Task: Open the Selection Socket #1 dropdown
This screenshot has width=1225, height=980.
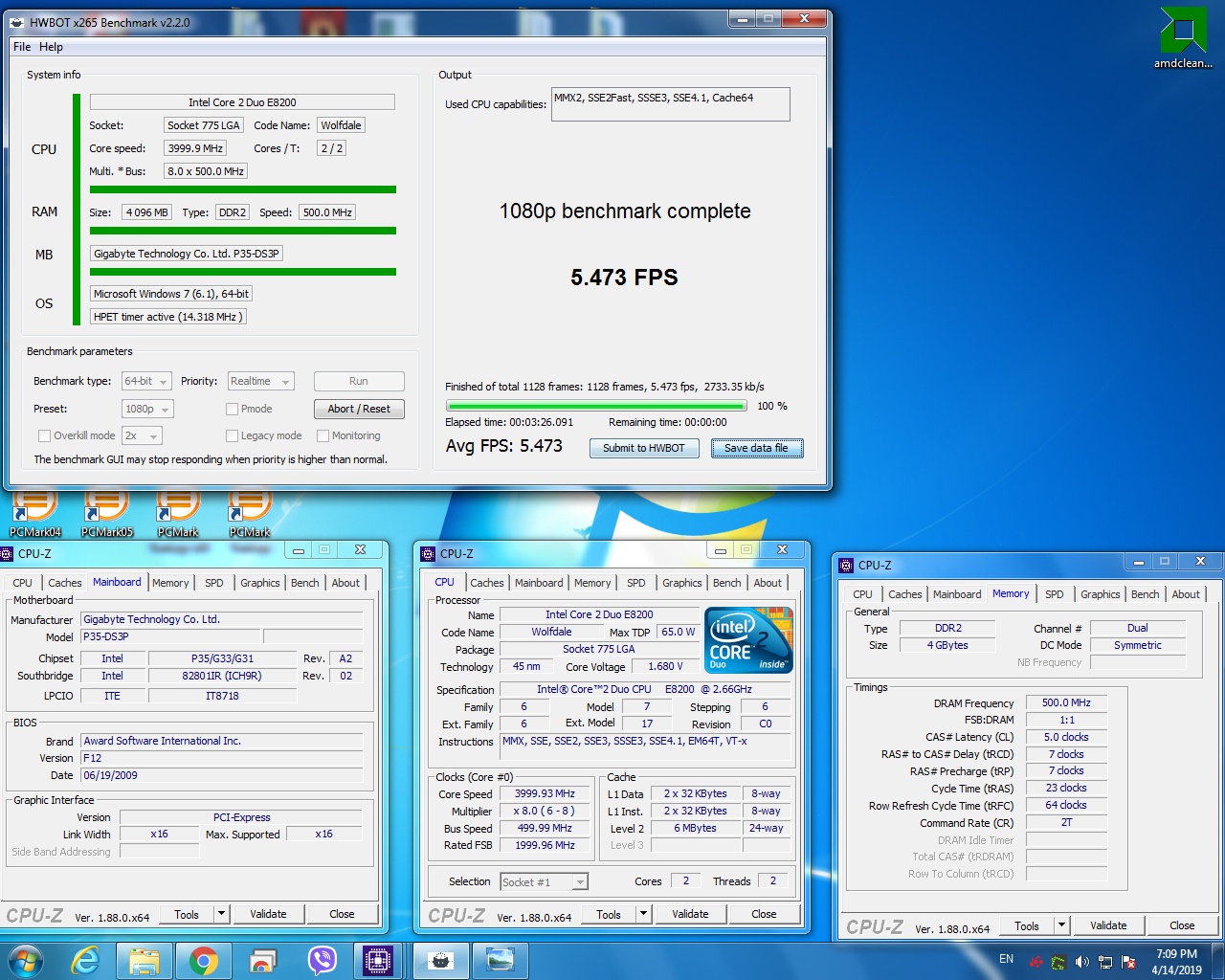Action: point(544,881)
